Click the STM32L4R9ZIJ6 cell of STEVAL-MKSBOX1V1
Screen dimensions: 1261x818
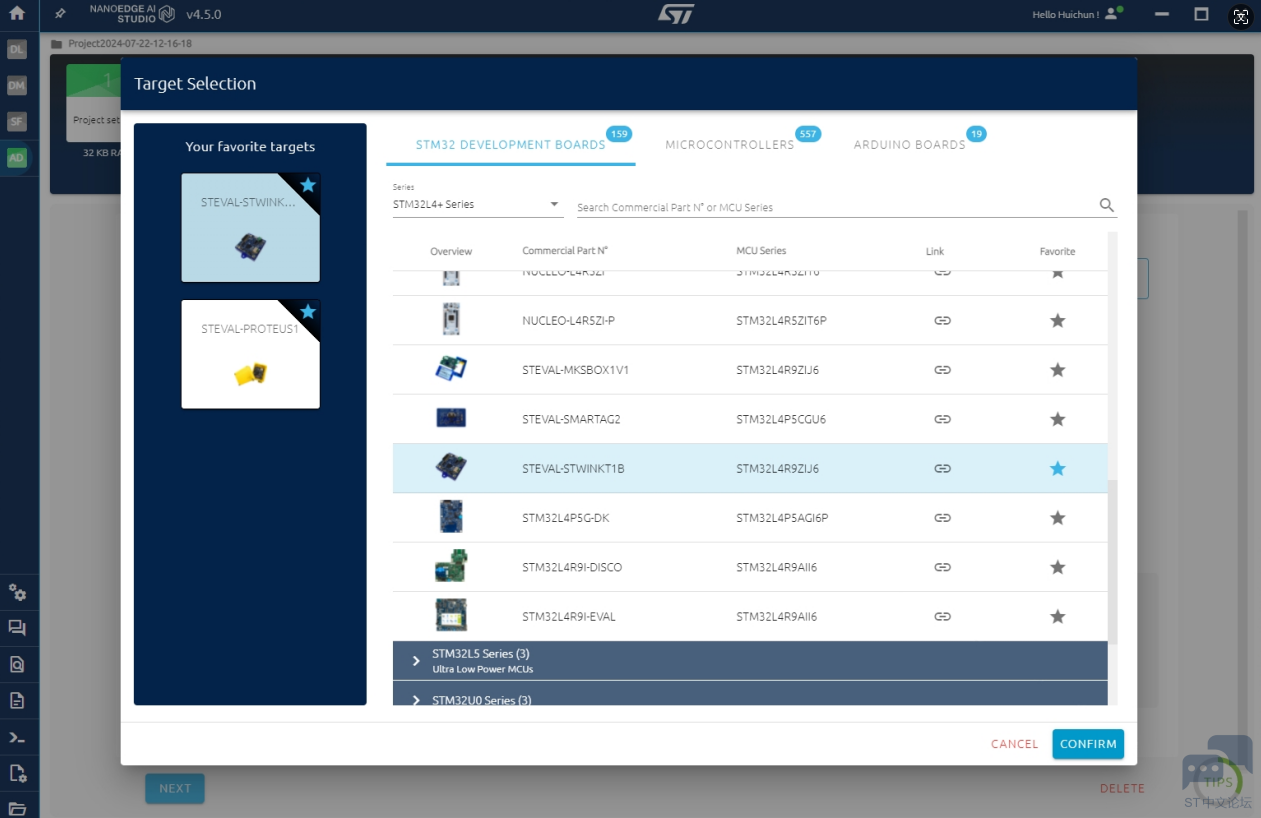[x=777, y=370]
